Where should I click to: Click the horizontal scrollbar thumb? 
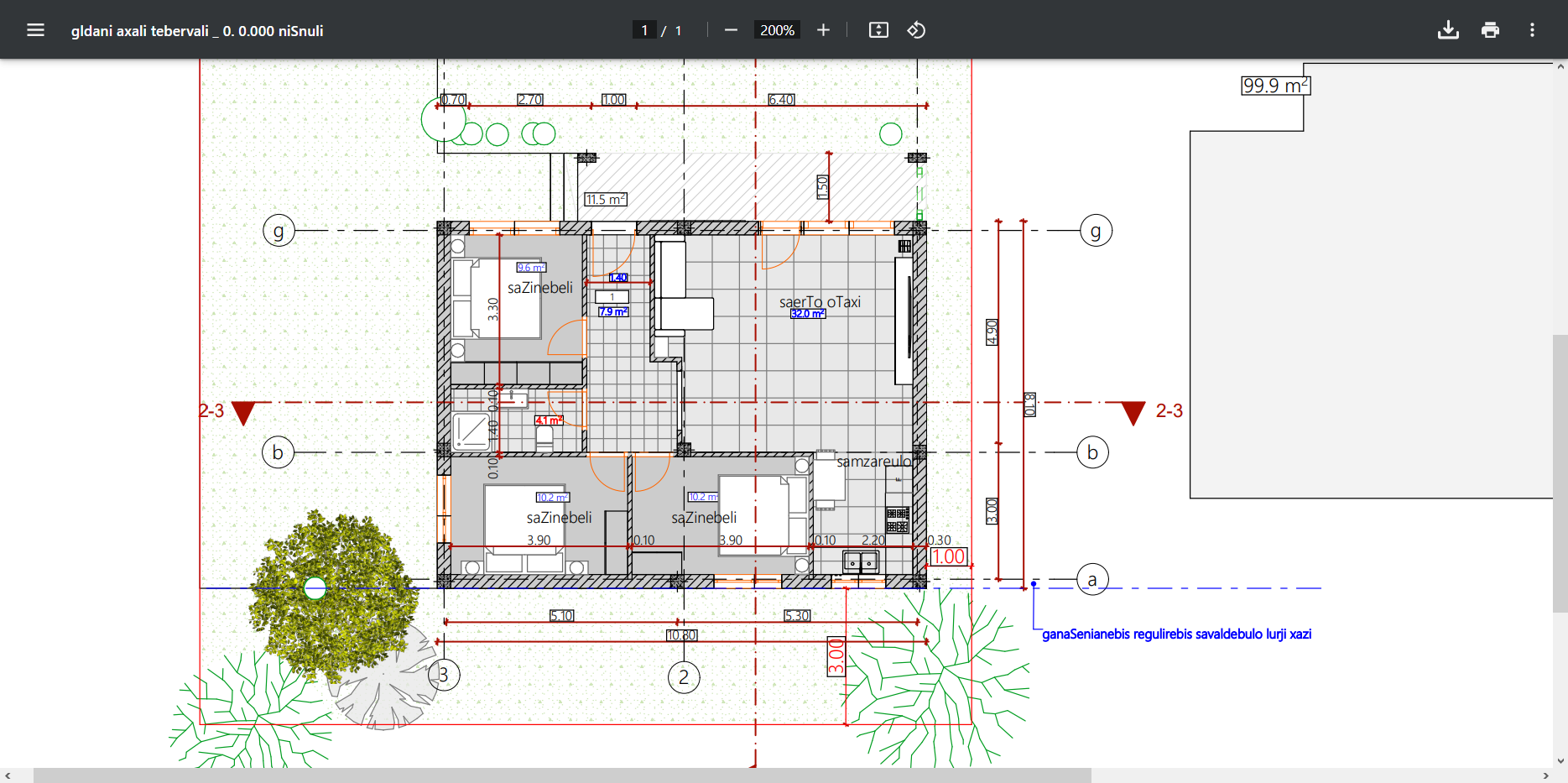point(562,775)
